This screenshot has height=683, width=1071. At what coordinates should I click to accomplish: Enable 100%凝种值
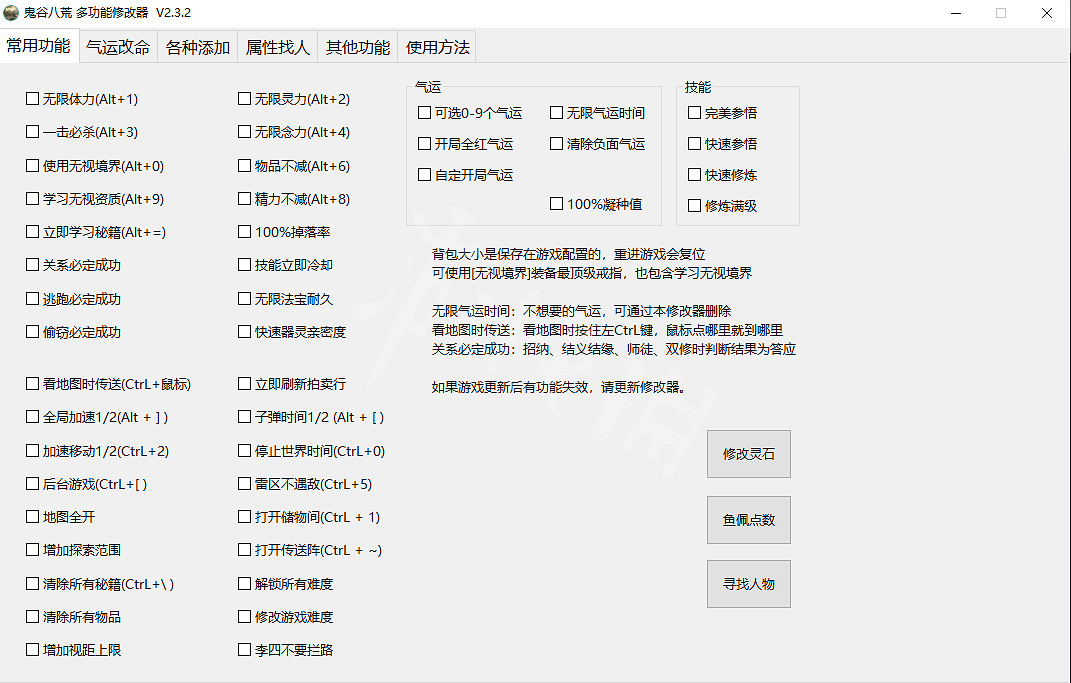(x=556, y=205)
